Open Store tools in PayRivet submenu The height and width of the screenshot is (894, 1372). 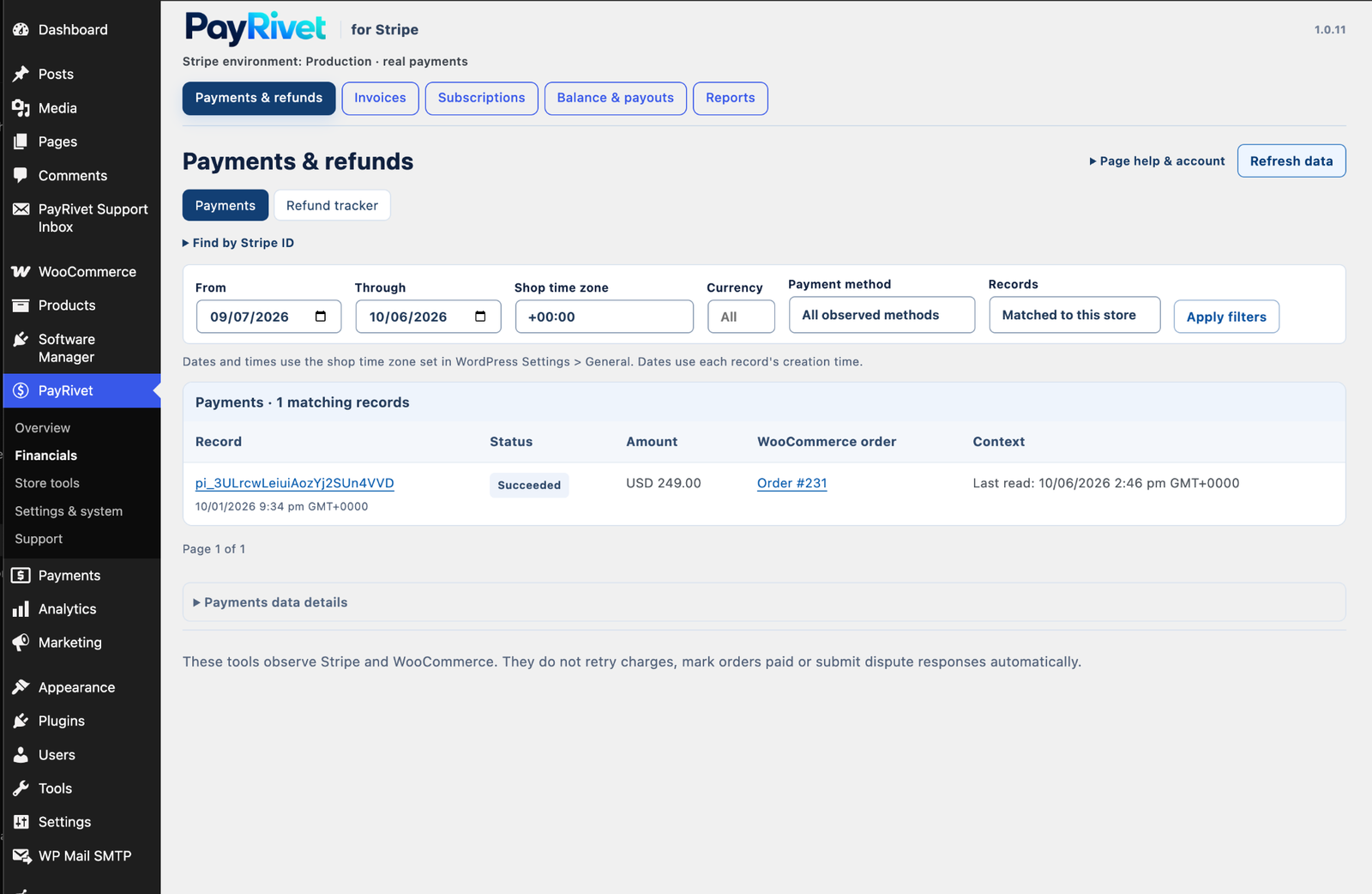click(47, 483)
